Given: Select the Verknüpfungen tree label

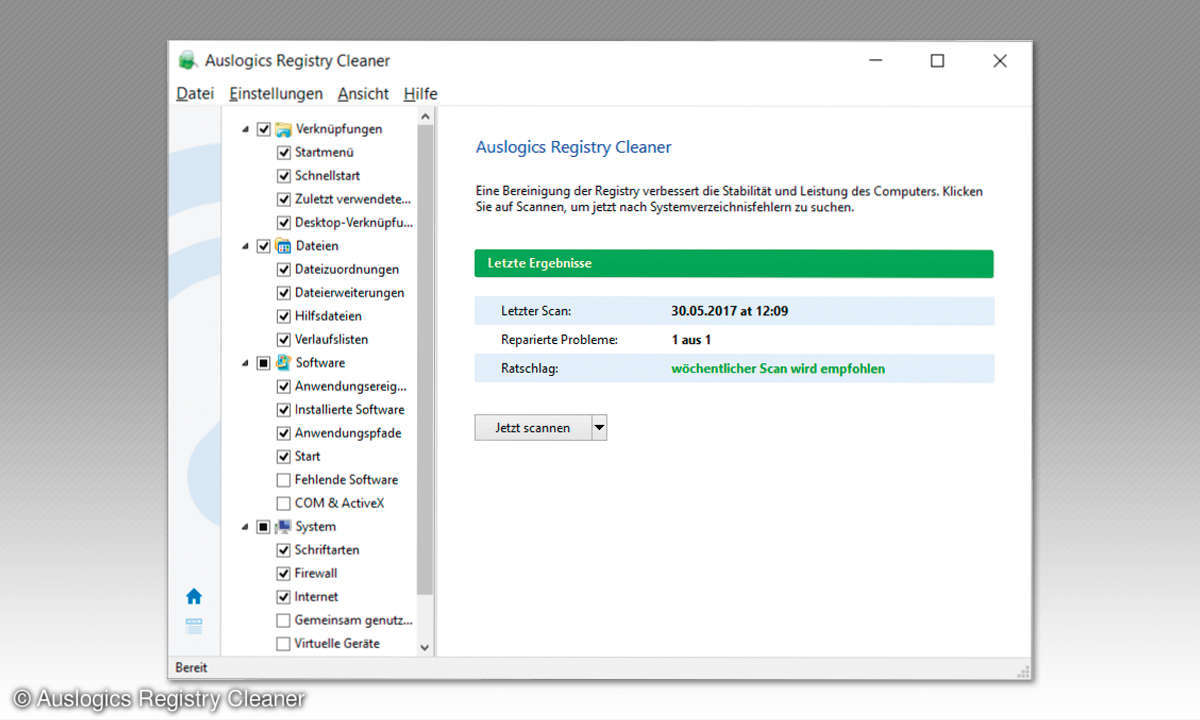Looking at the screenshot, I should click(339, 129).
